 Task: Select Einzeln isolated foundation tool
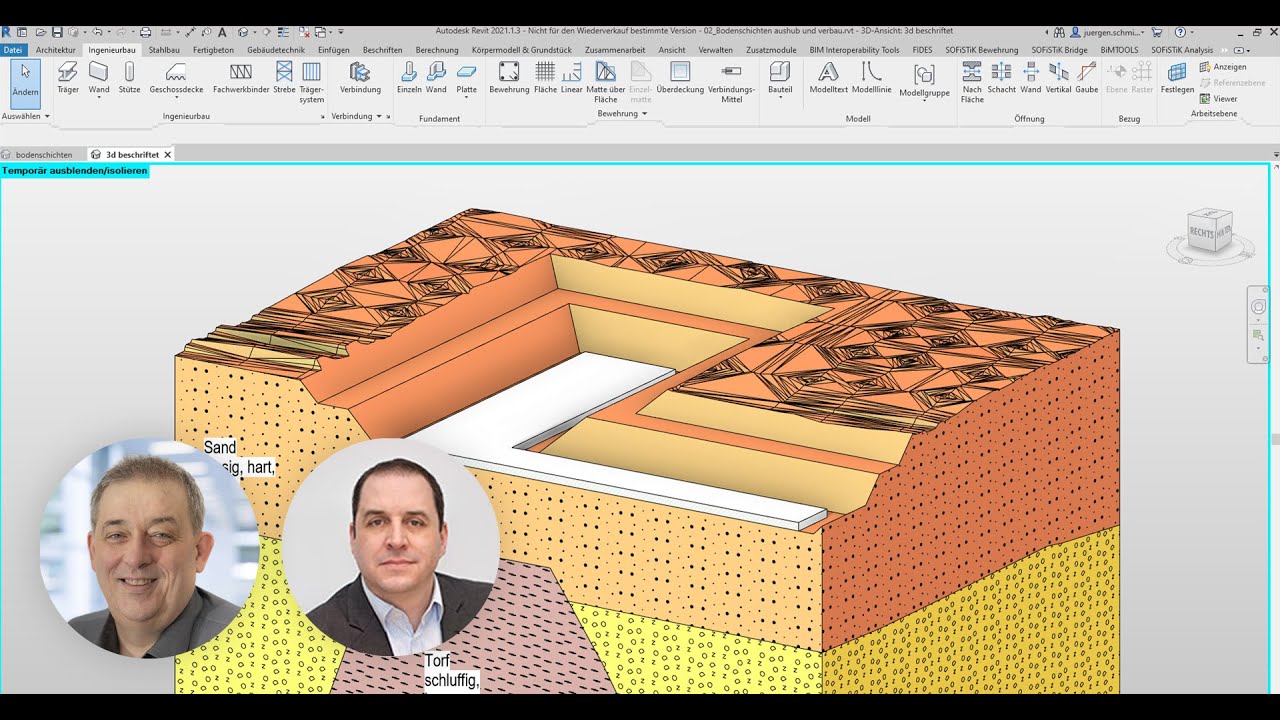click(x=409, y=77)
